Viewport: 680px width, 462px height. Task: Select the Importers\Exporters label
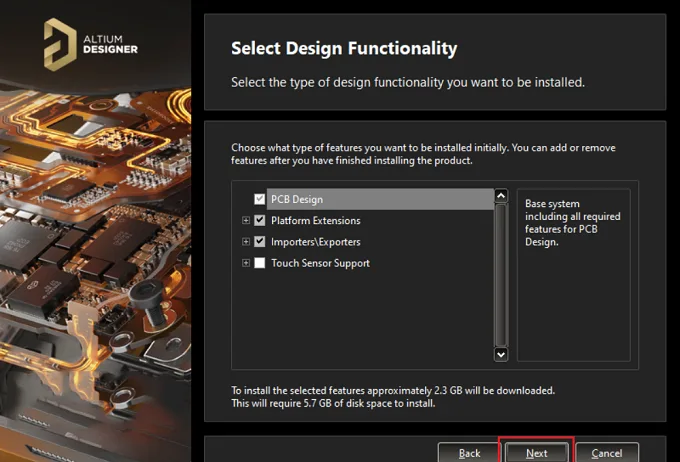click(316, 242)
